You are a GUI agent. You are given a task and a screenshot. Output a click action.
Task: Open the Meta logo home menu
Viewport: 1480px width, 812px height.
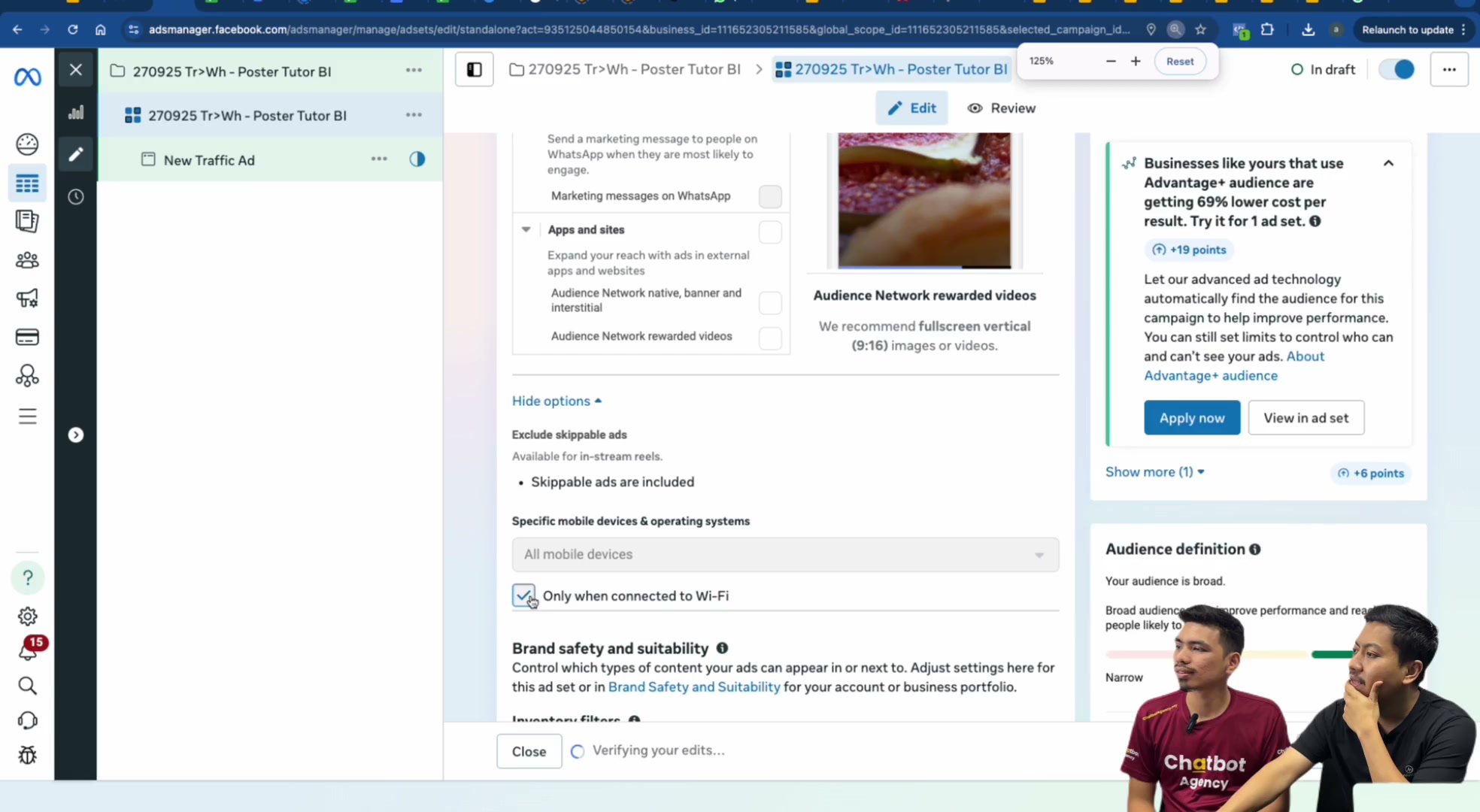(28, 77)
